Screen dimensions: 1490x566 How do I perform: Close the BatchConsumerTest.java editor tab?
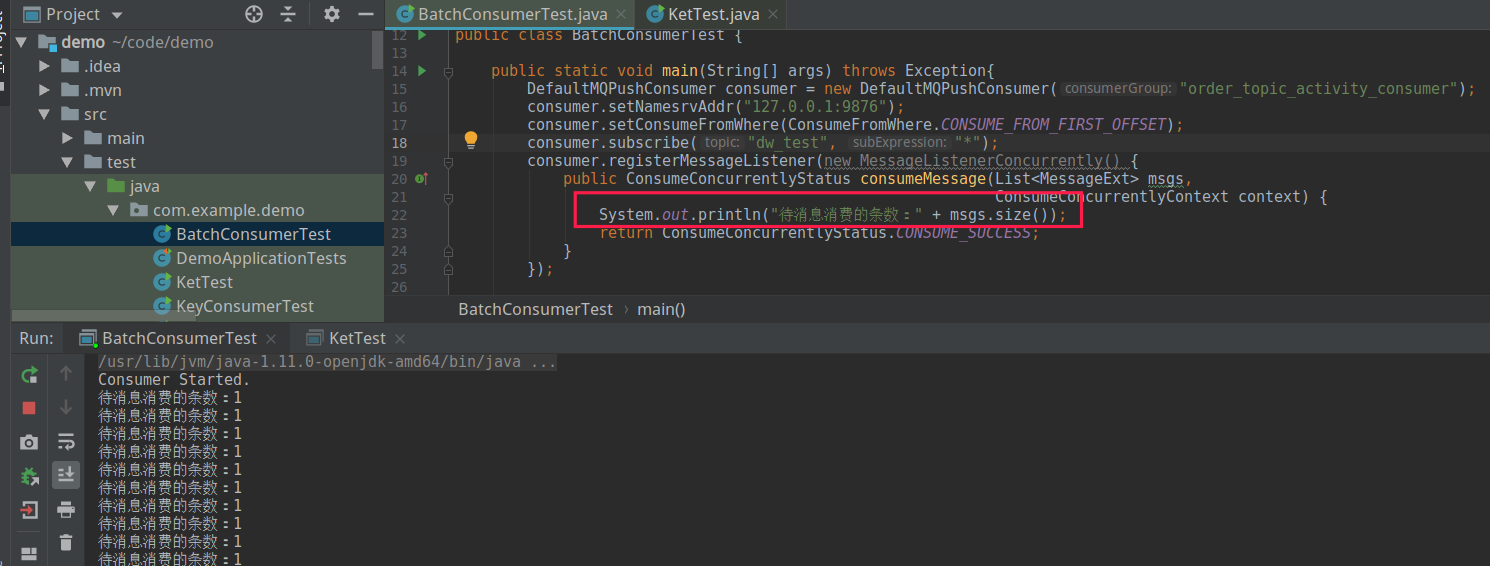pos(621,14)
